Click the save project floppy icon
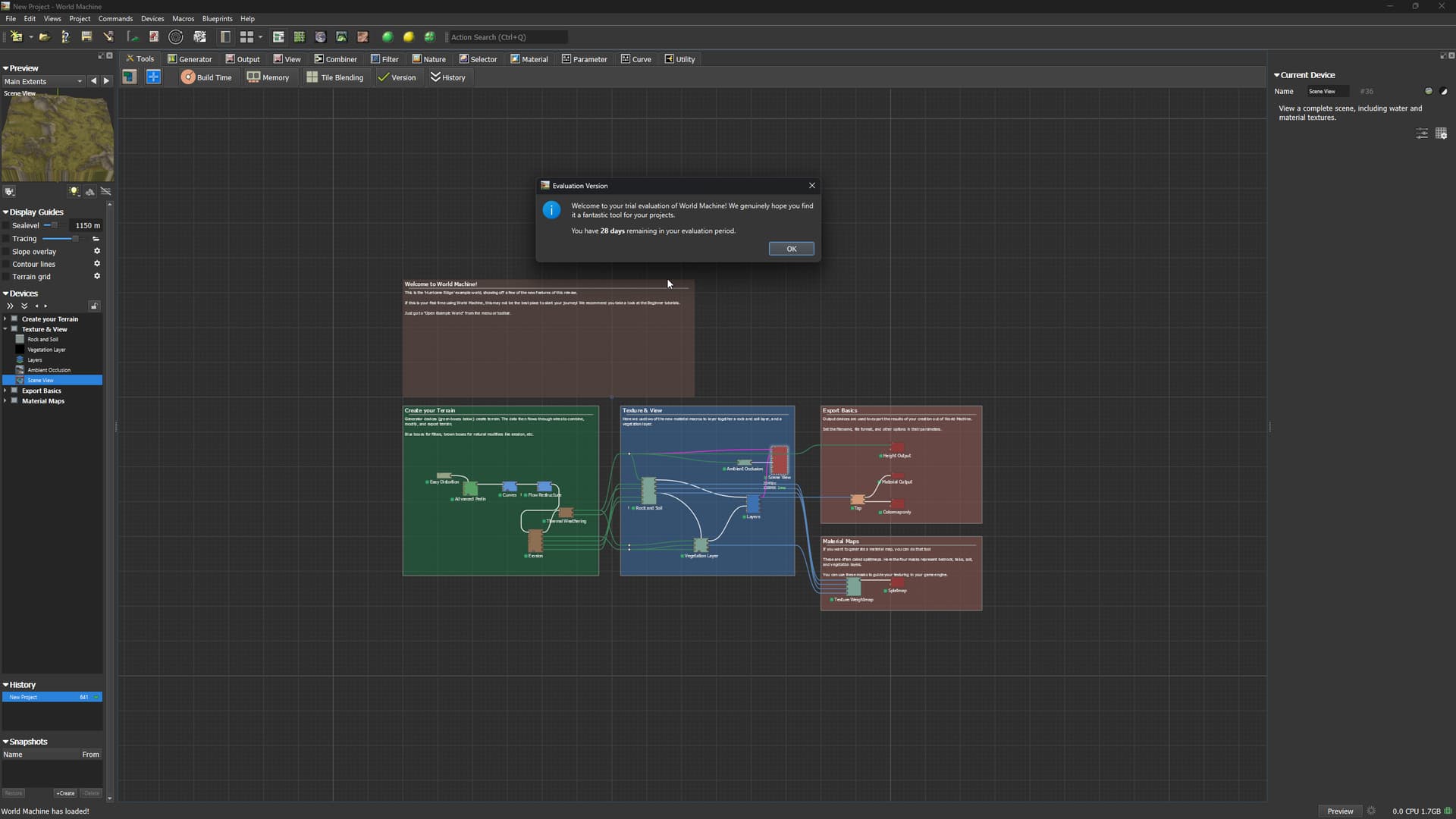 86,36
